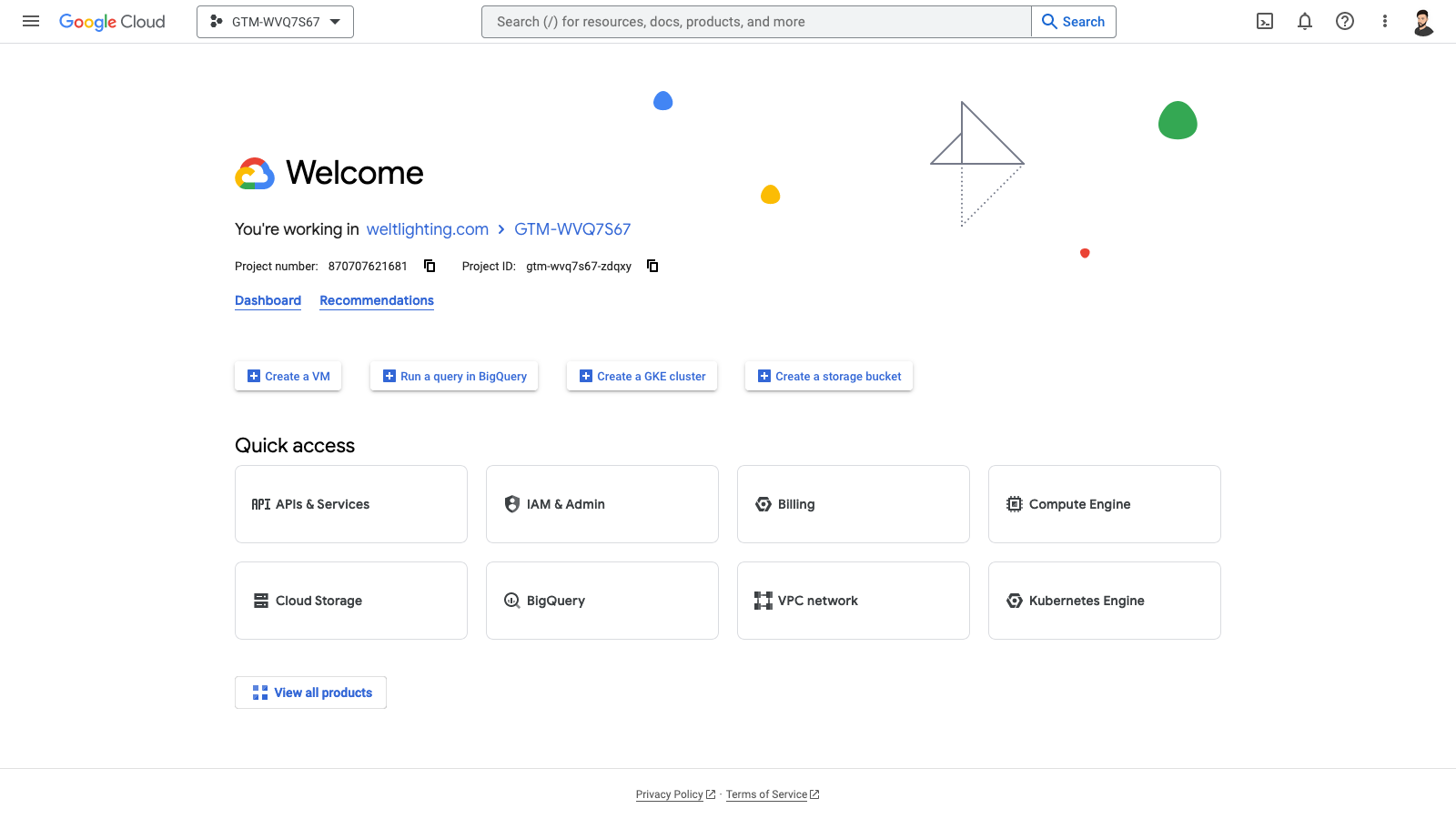This screenshot has height=819, width=1456.
Task: Open the Billing quick access card
Action: 854,504
